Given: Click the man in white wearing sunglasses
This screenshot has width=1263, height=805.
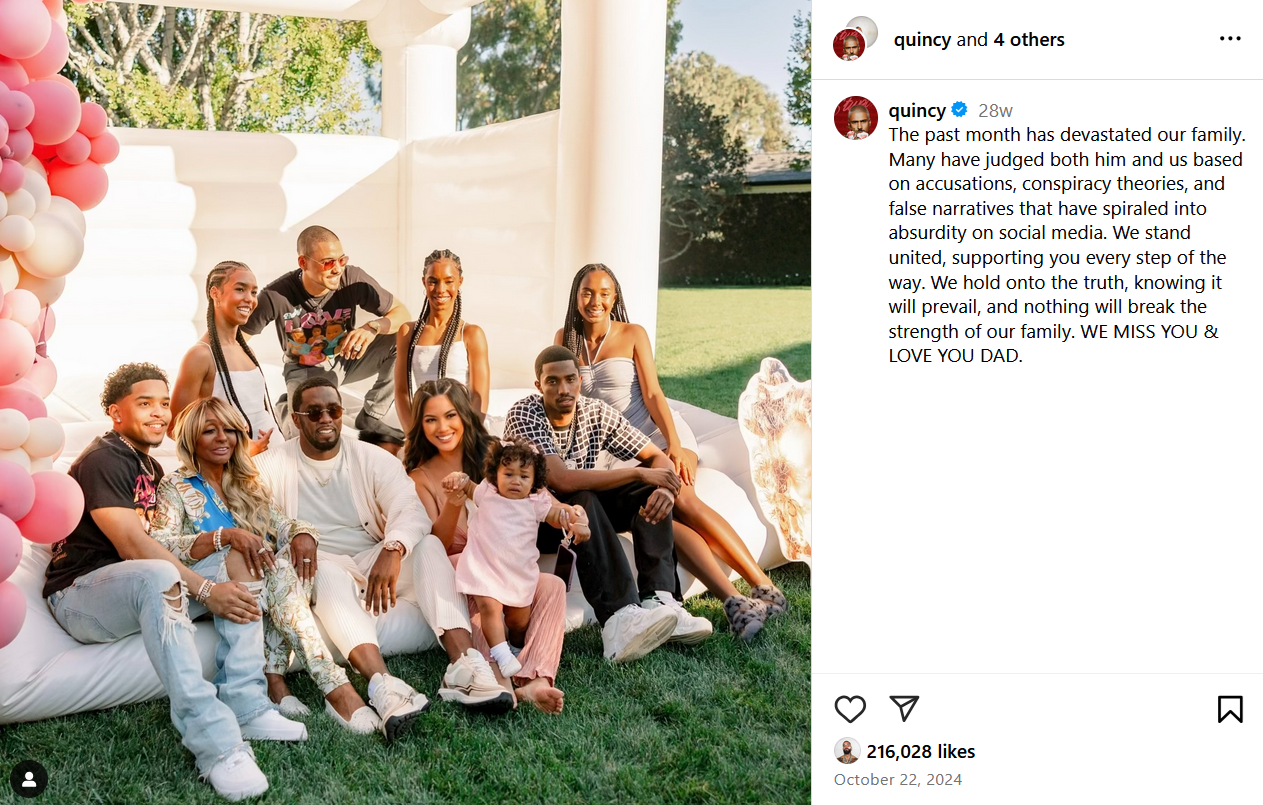Looking at the screenshot, I should click(353, 540).
